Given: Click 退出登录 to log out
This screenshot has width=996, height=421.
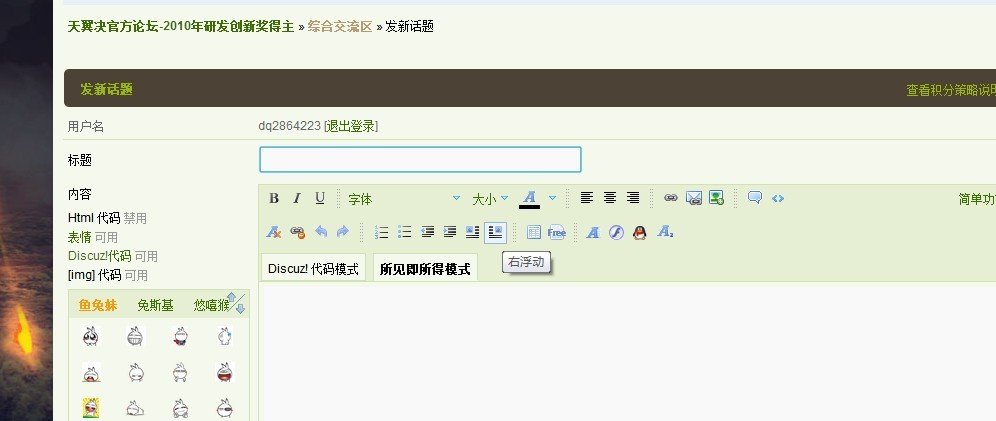Looking at the screenshot, I should point(351,126).
